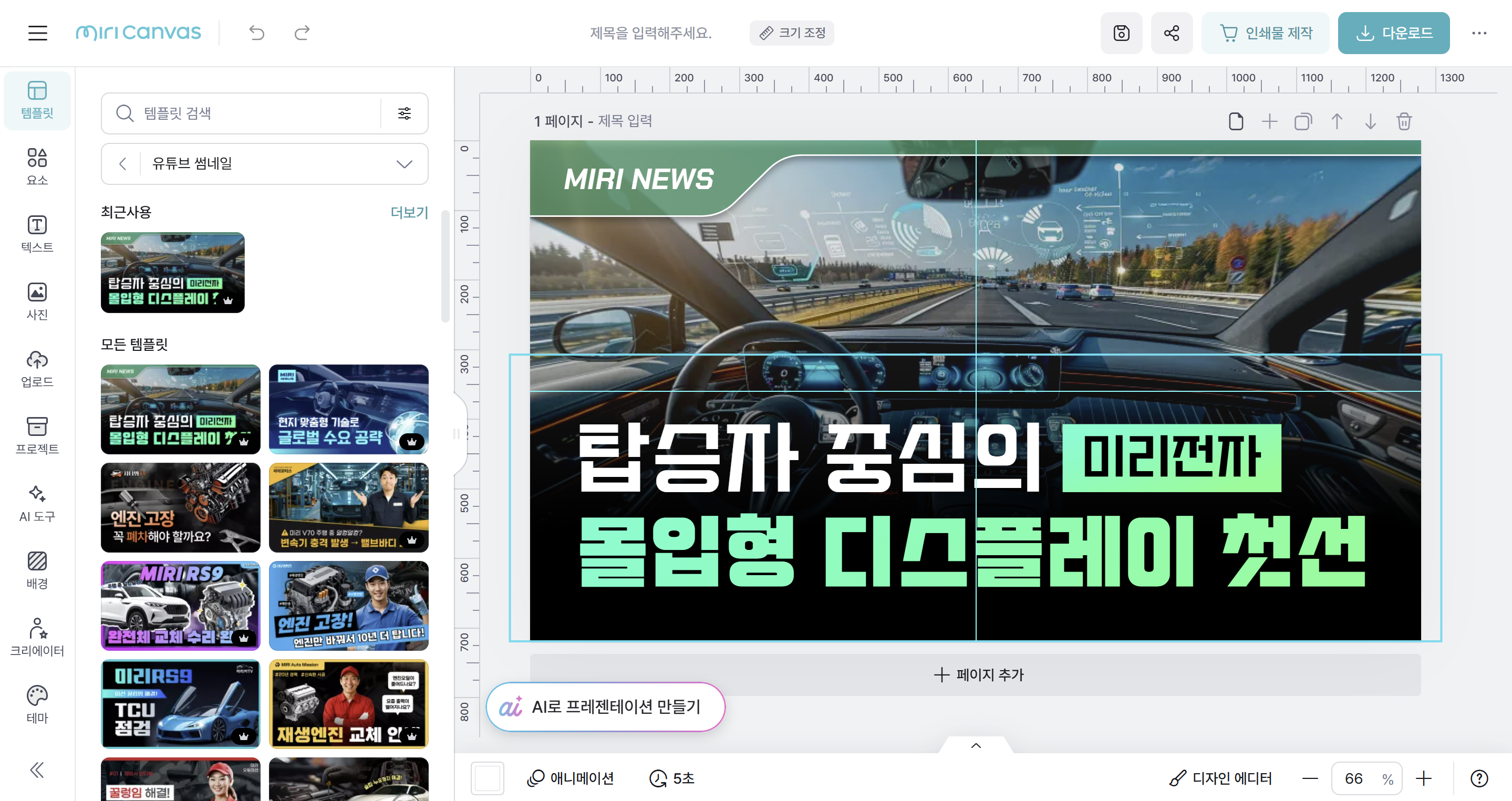Select the 미리떤파 green badge on canvas
1512x801 pixels.
coord(1172,457)
